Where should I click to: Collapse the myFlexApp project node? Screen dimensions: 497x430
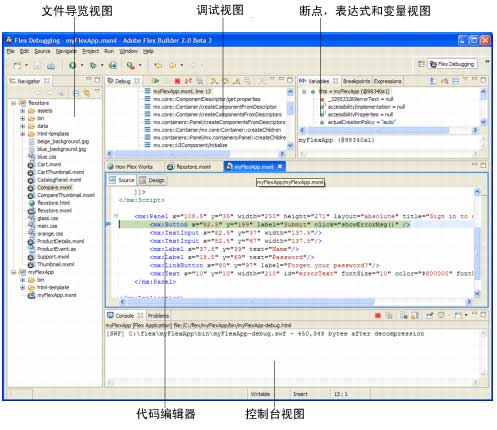(13, 272)
